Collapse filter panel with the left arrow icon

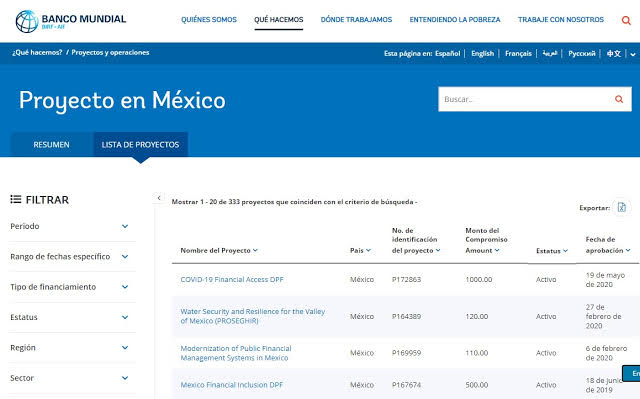pos(159,198)
